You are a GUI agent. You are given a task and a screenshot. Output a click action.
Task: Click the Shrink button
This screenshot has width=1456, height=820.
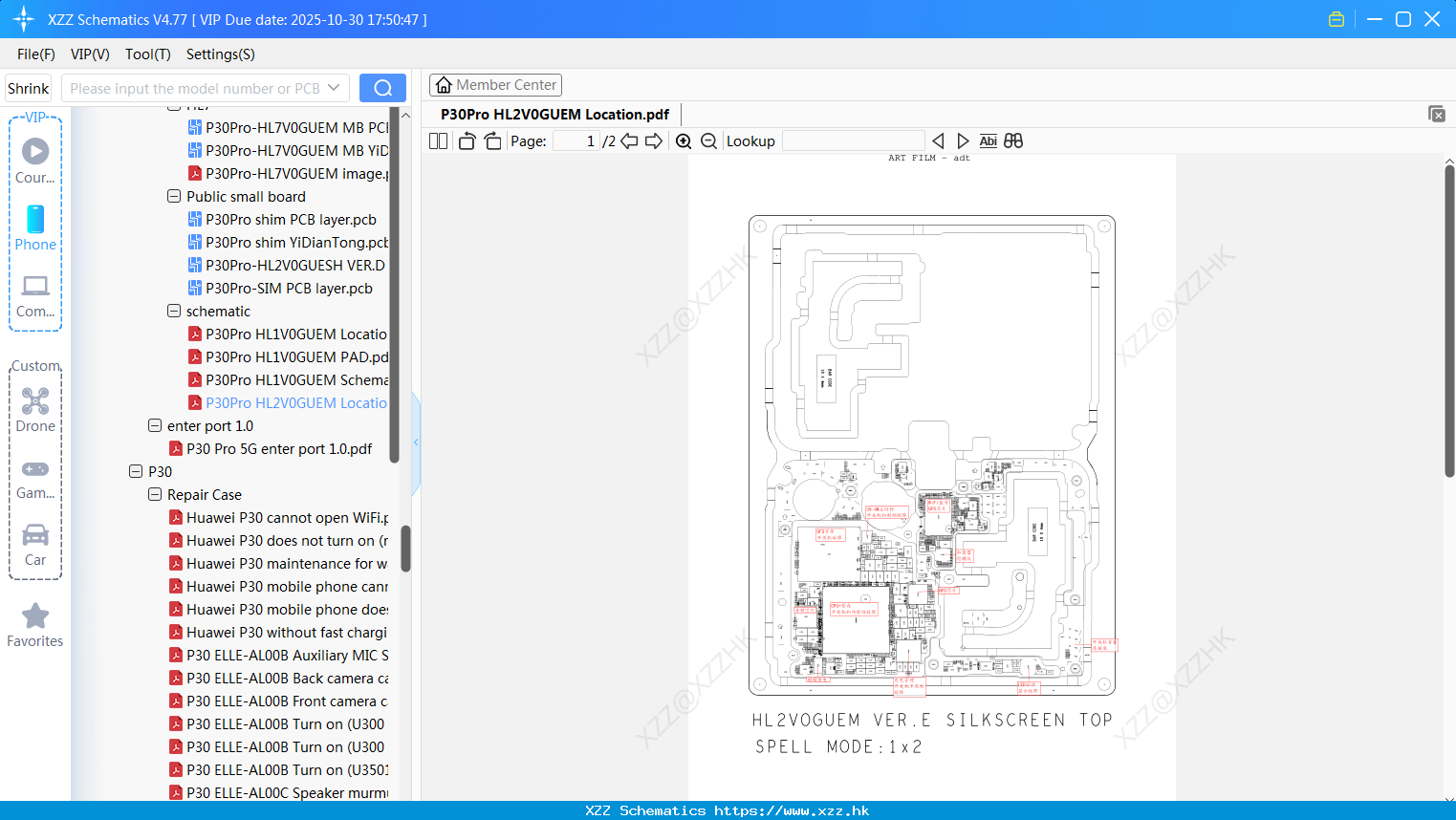pyautogui.click(x=29, y=88)
